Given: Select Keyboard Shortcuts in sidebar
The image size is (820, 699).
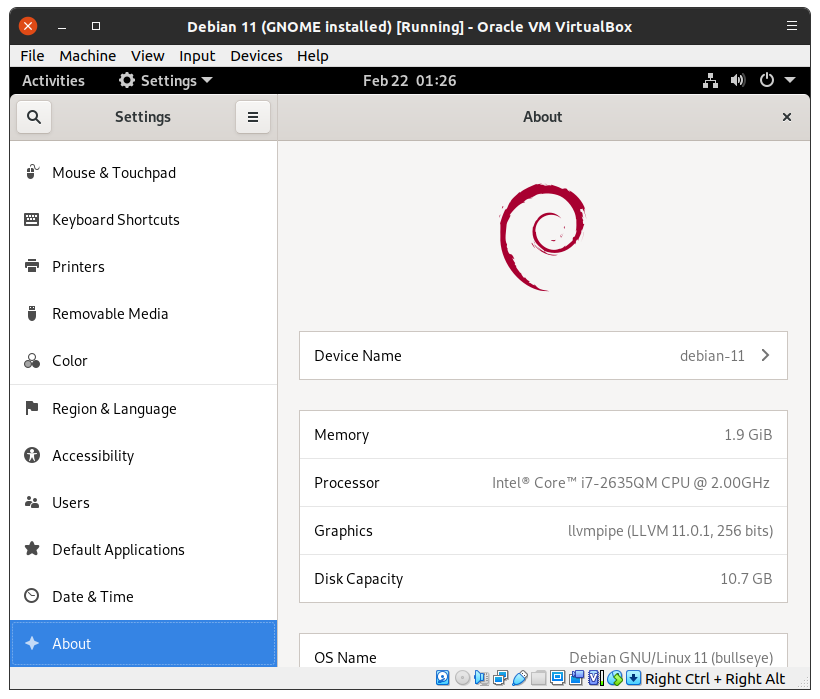Looking at the screenshot, I should 116,220.
